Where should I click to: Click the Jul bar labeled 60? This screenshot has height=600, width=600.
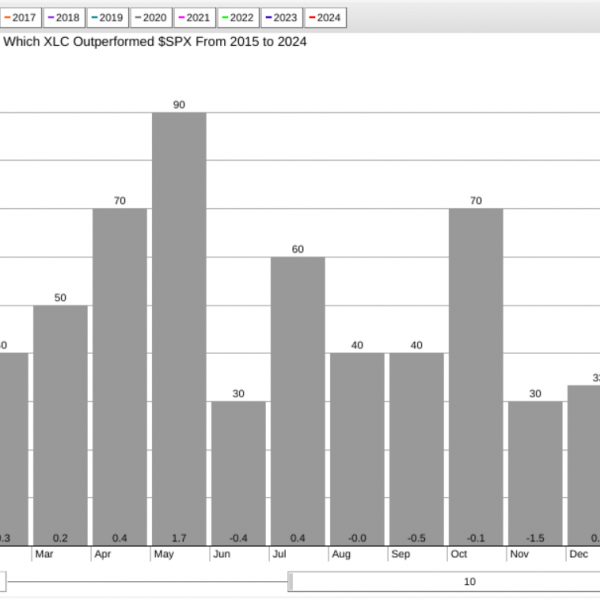click(x=298, y=401)
